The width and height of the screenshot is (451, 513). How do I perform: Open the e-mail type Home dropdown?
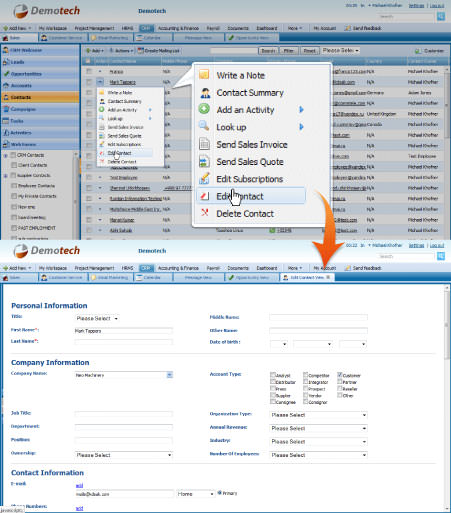[x=195, y=494]
